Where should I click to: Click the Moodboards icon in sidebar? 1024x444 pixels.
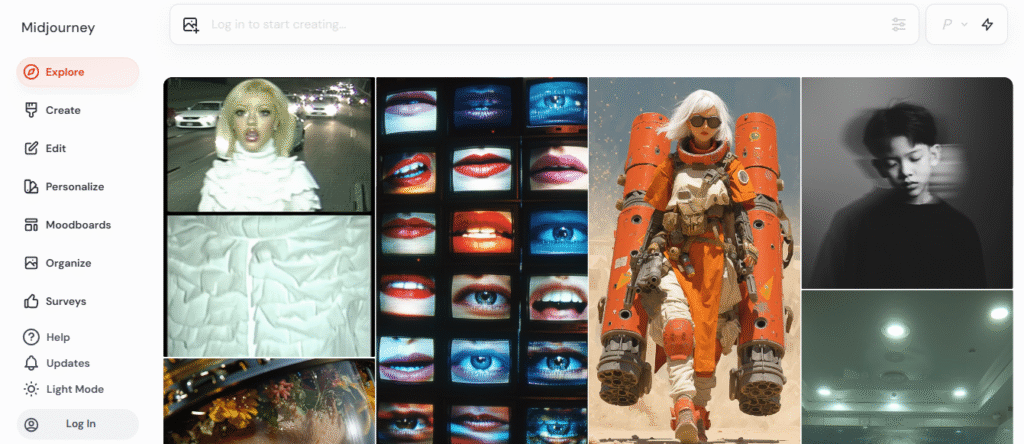click(x=31, y=225)
